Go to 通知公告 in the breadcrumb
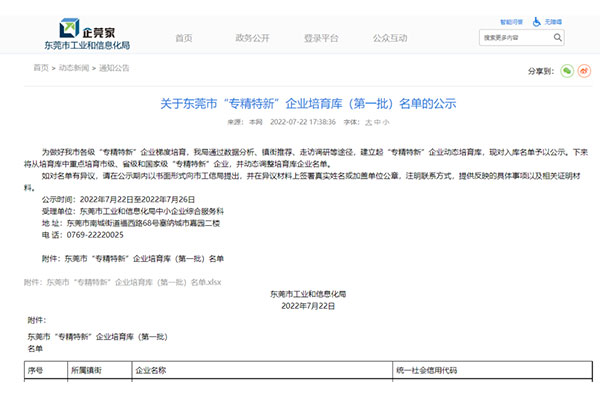 (114, 68)
